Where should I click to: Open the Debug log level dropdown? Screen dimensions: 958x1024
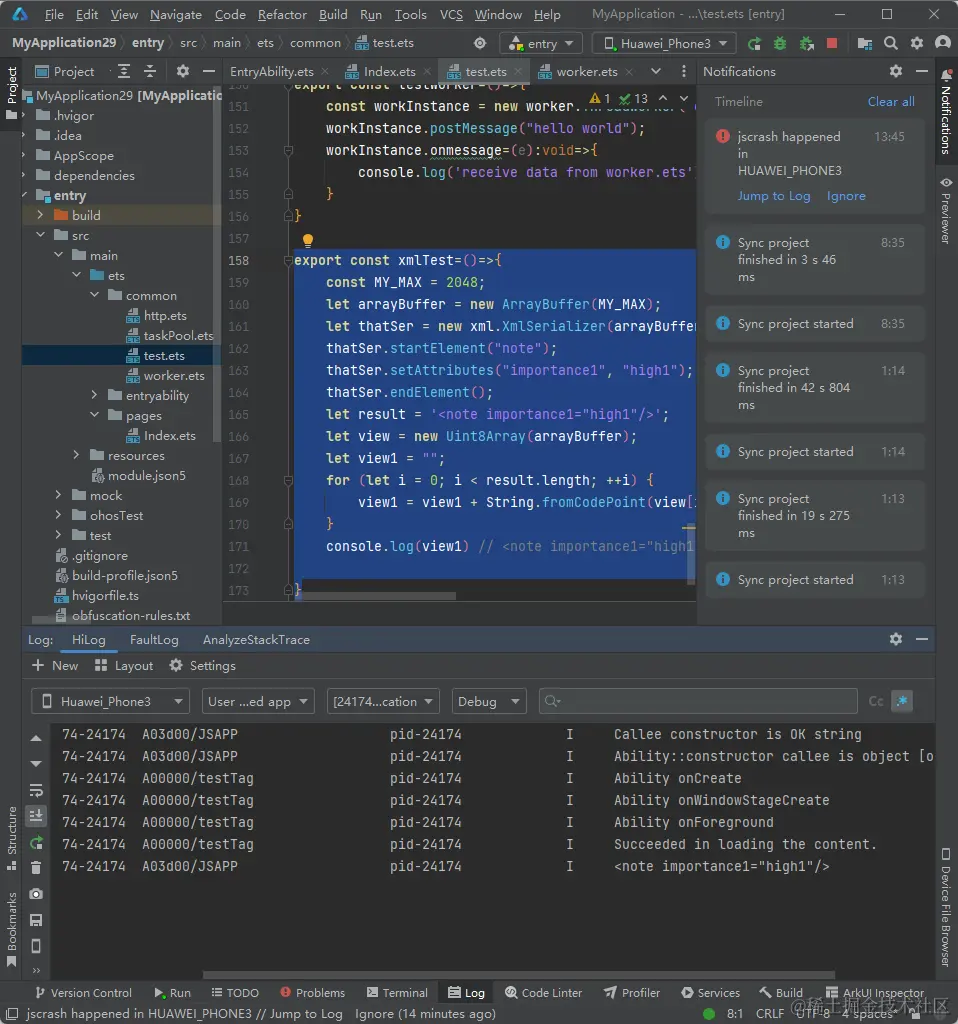[489, 701]
